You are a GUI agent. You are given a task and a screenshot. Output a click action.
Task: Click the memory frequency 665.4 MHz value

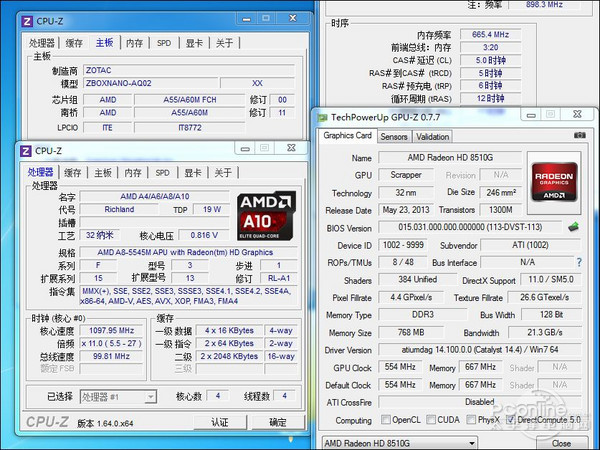491,34
